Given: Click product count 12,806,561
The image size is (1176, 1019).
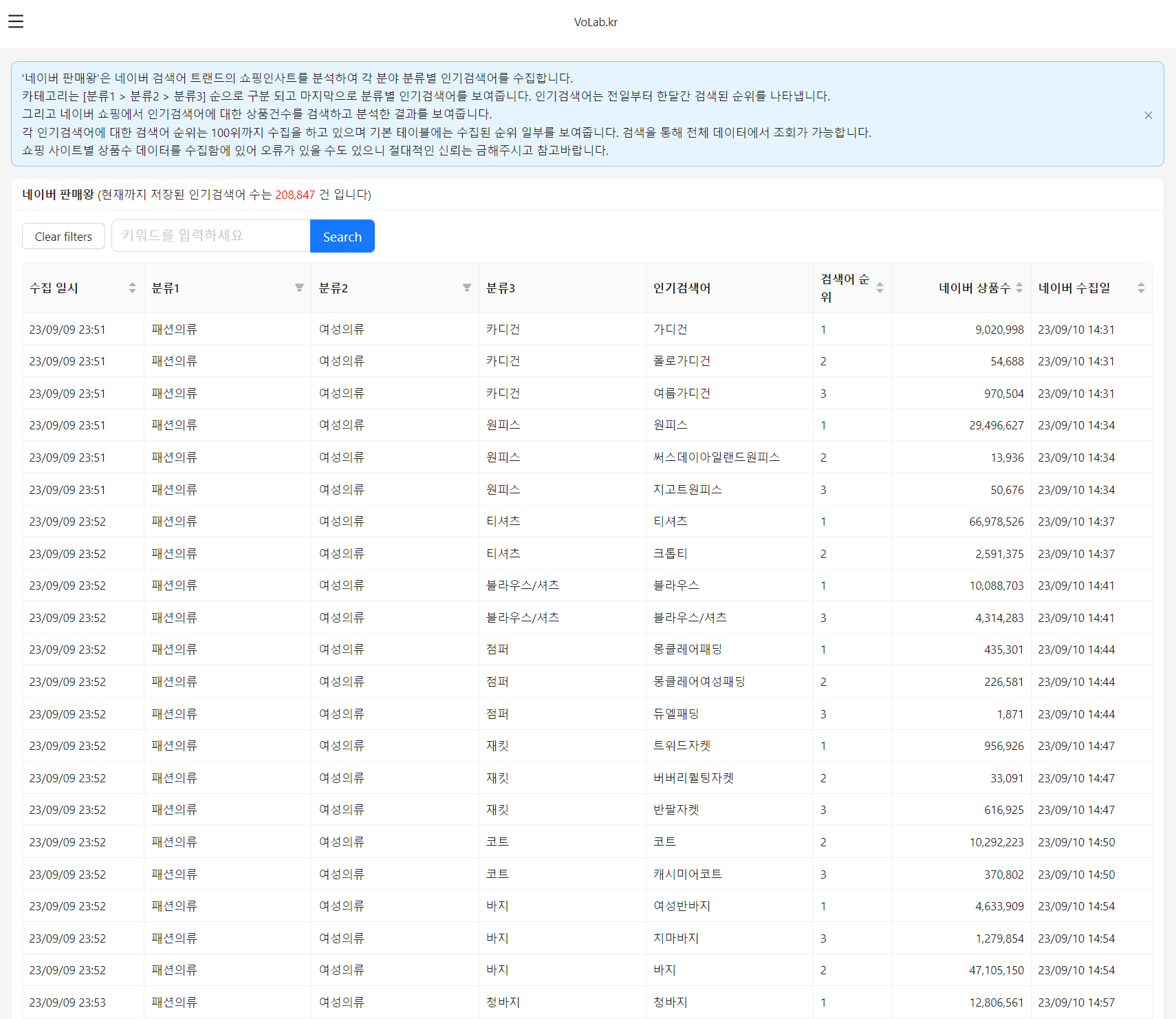Looking at the screenshot, I should pos(997,1002).
